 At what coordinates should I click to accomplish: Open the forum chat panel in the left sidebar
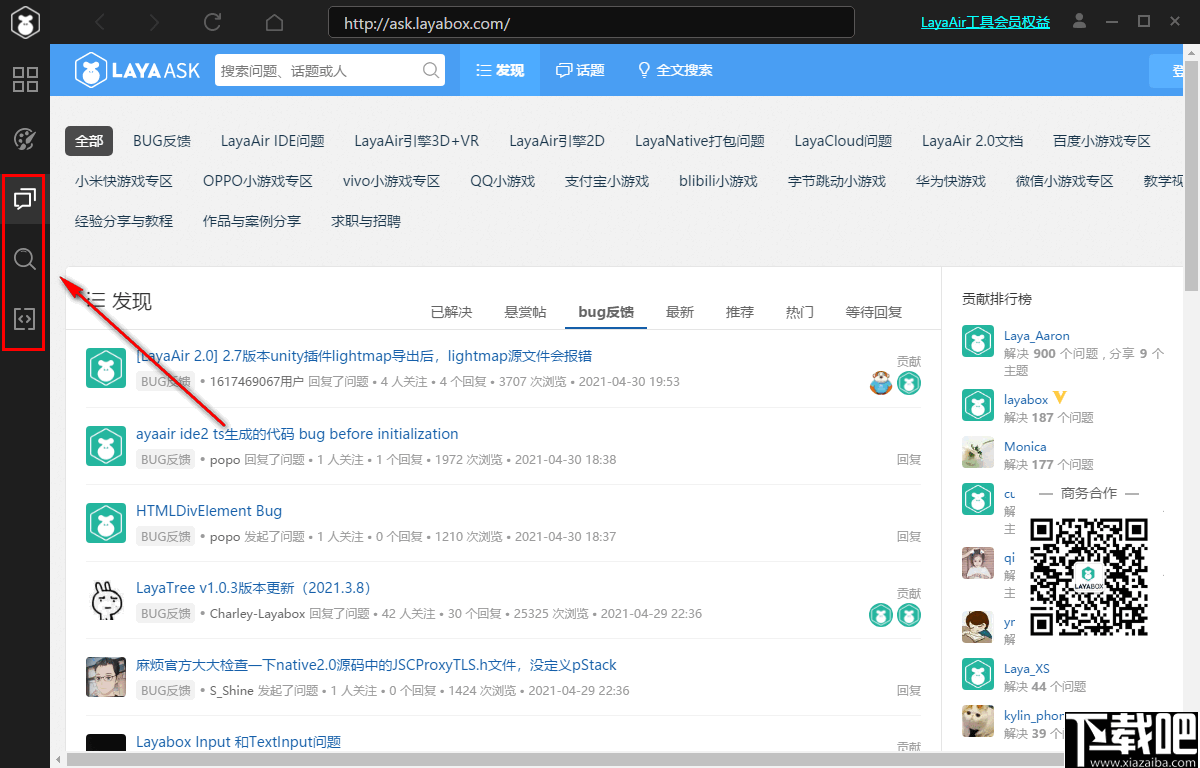point(24,199)
